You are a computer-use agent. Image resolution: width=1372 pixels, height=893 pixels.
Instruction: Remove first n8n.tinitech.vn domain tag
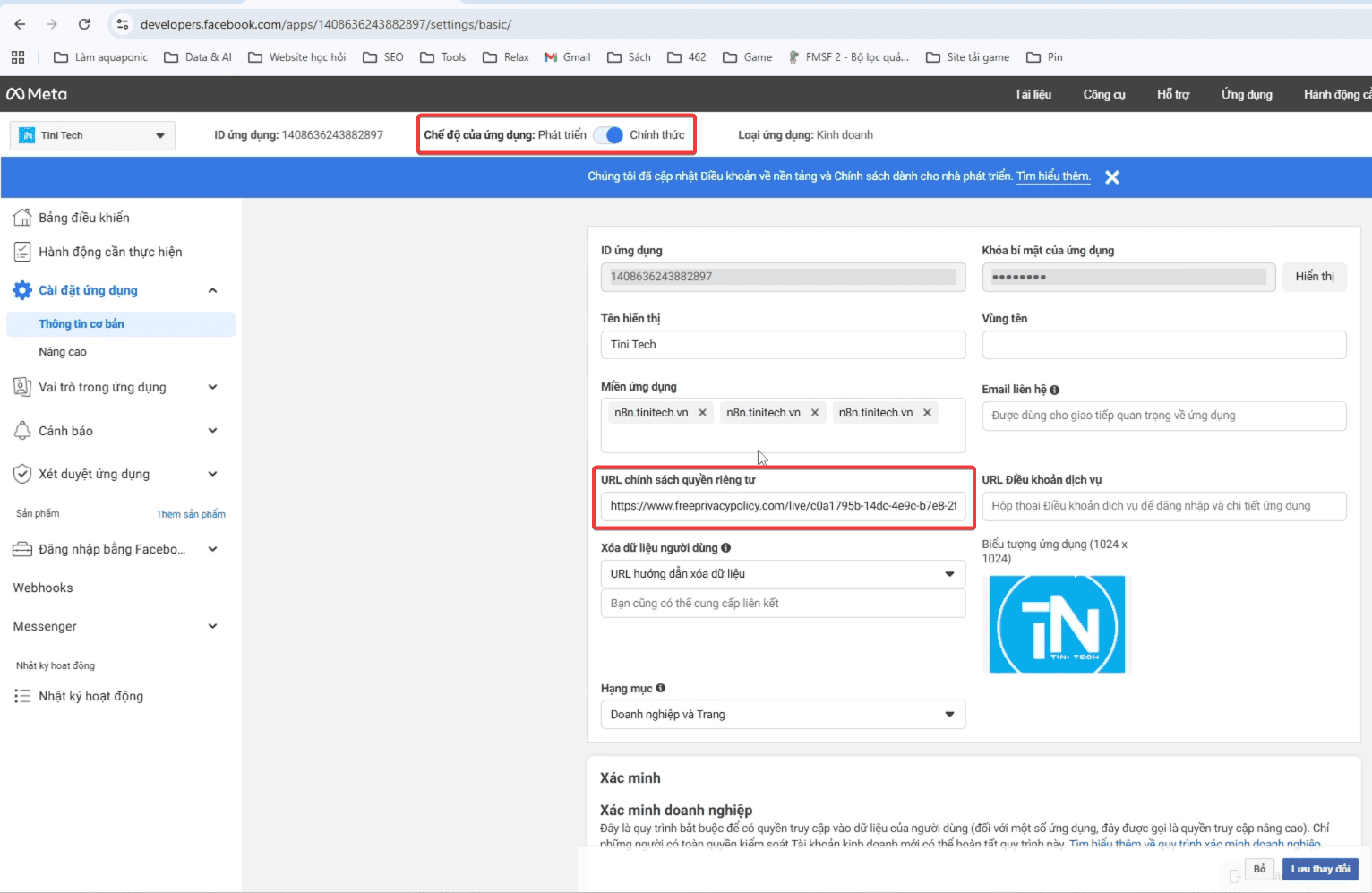coord(703,413)
